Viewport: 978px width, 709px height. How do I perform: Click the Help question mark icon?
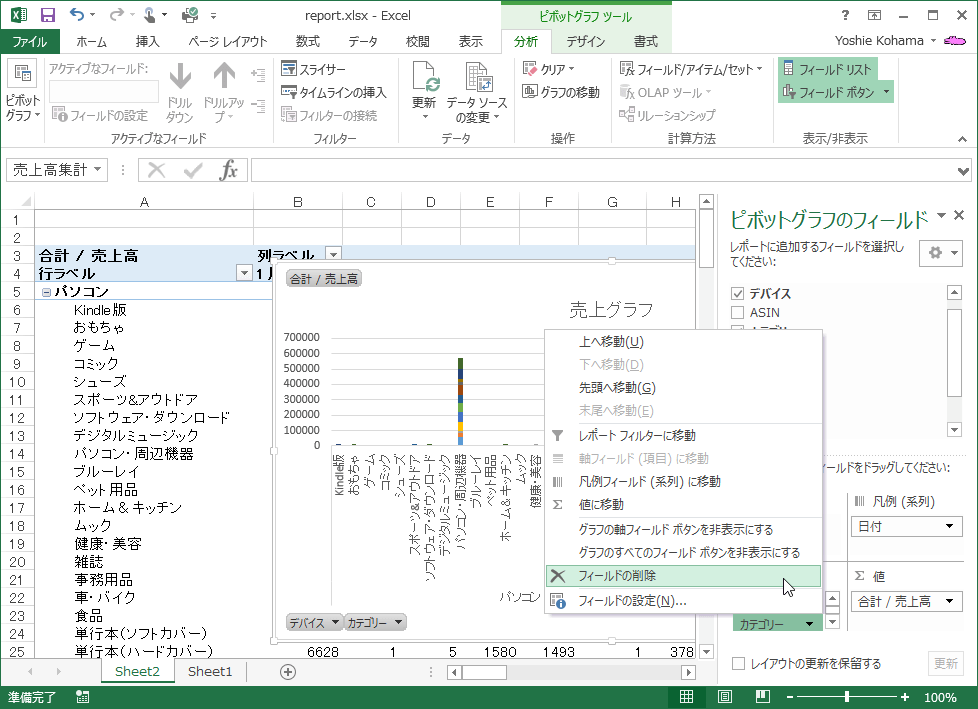click(x=845, y=15)
